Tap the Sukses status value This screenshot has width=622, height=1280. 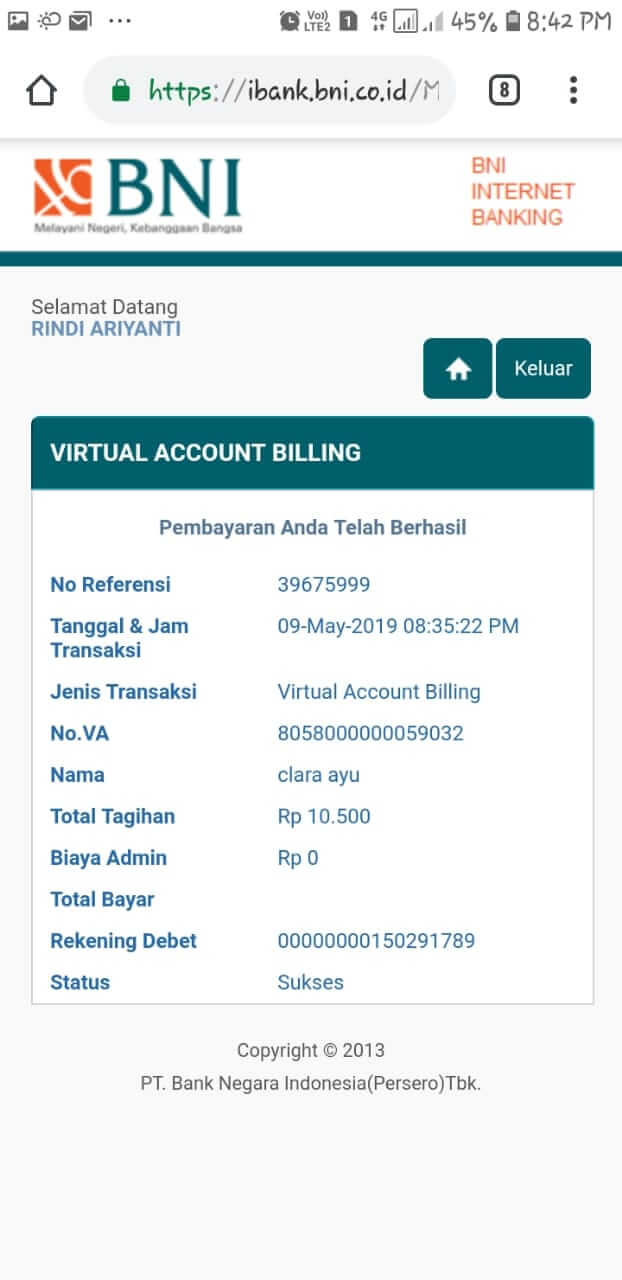[x=310, y=983]
